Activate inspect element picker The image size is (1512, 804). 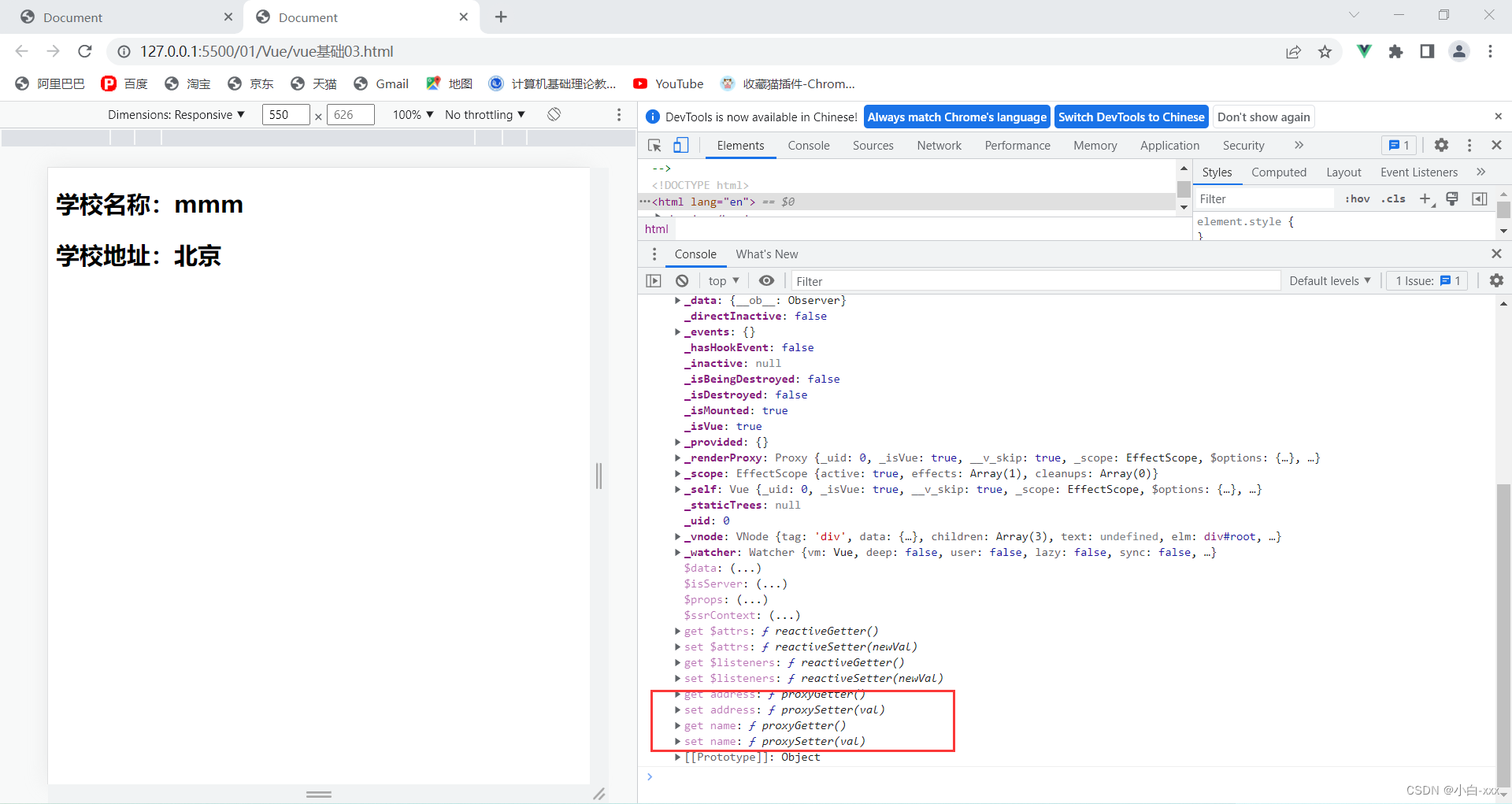654,146
